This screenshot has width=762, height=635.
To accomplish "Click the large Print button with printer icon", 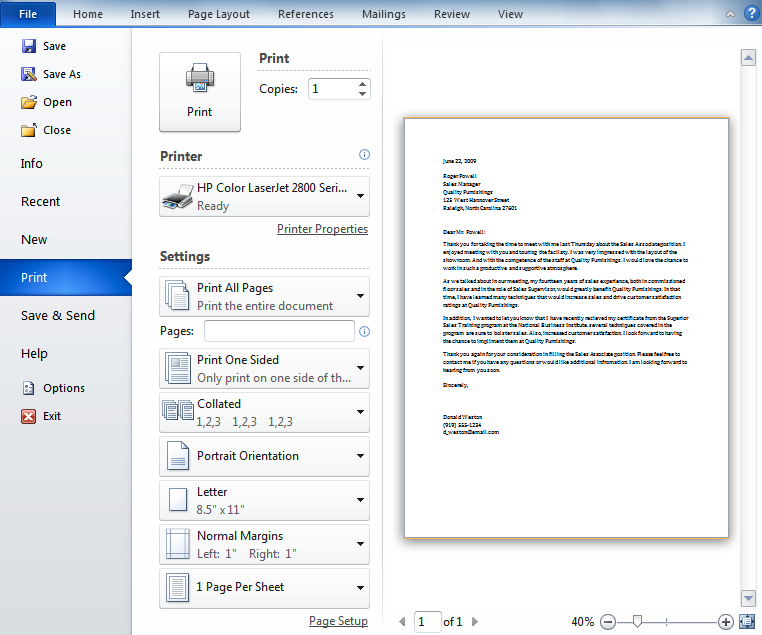I will (x=199, y=91).
